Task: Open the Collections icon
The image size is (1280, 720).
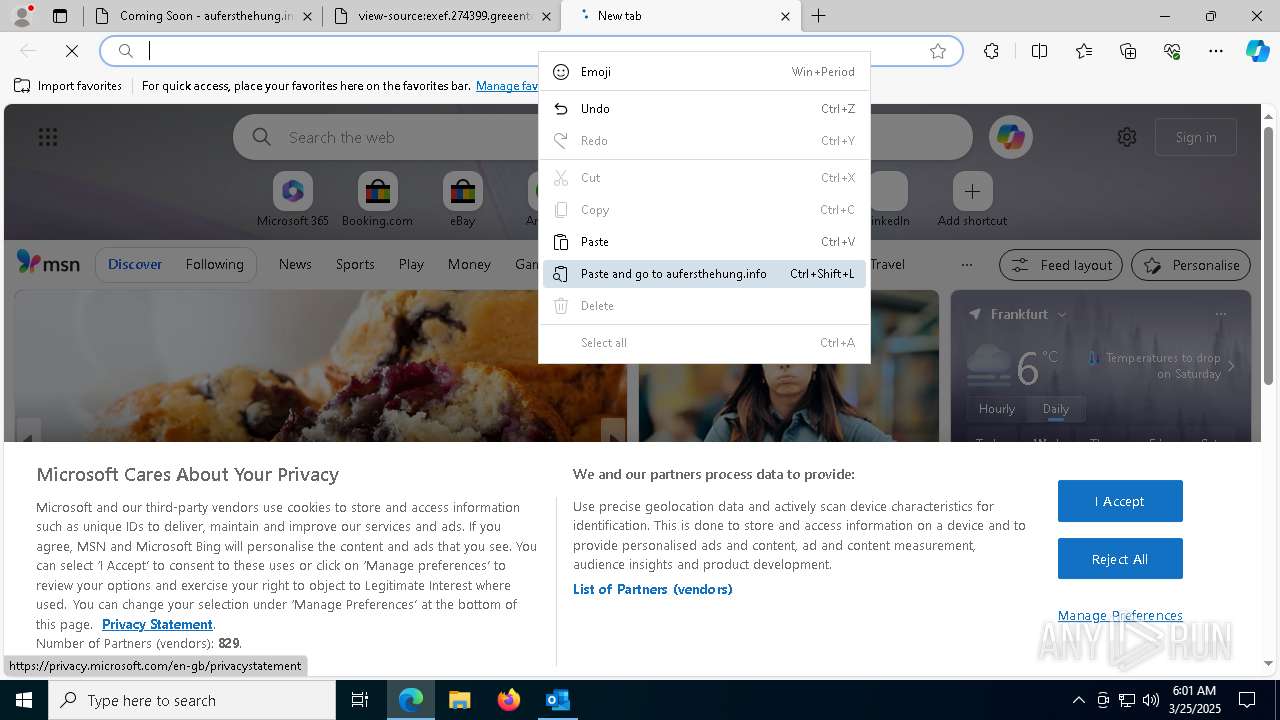Action: click(x=1128, y=51)
